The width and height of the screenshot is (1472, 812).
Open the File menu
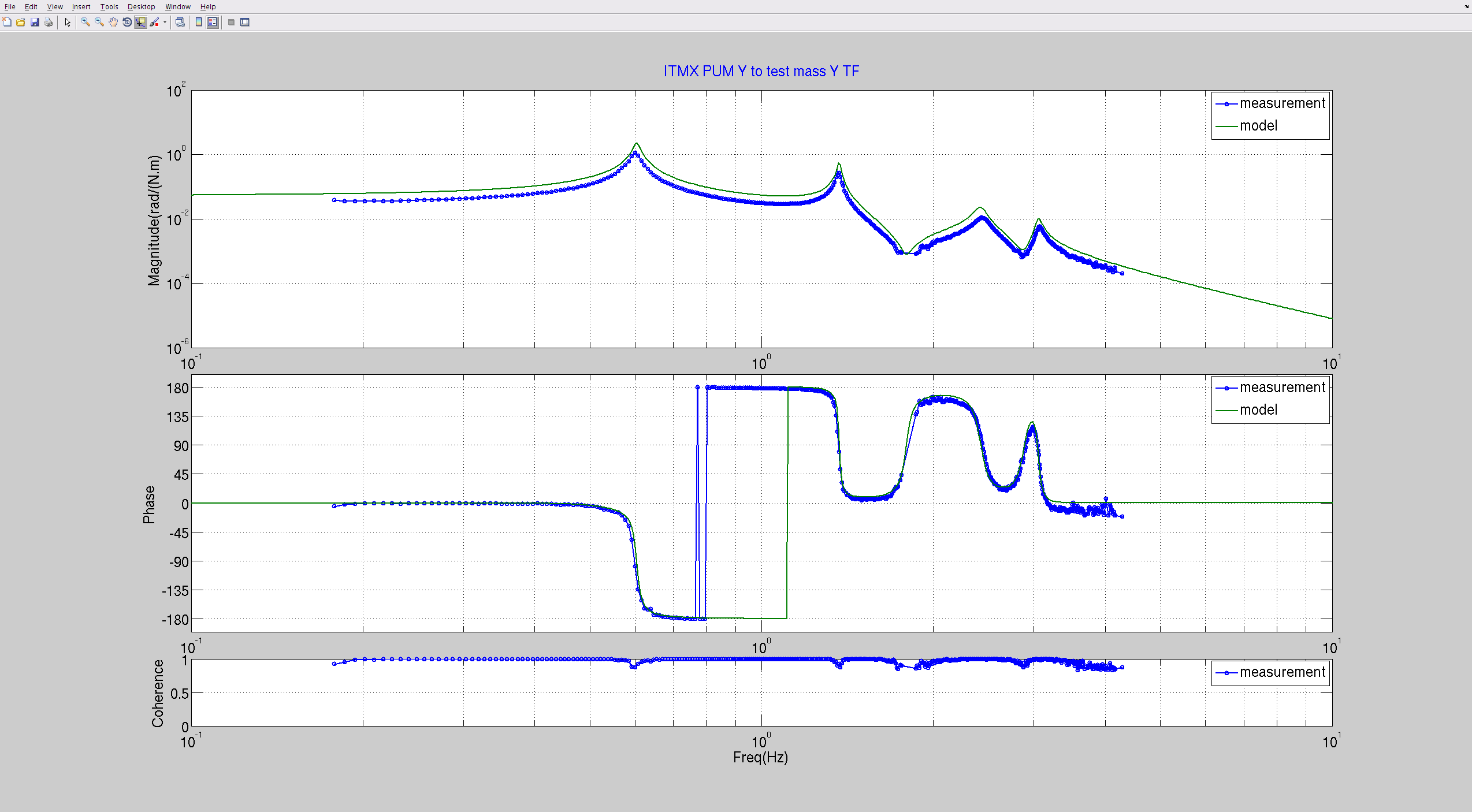(10, 7)
